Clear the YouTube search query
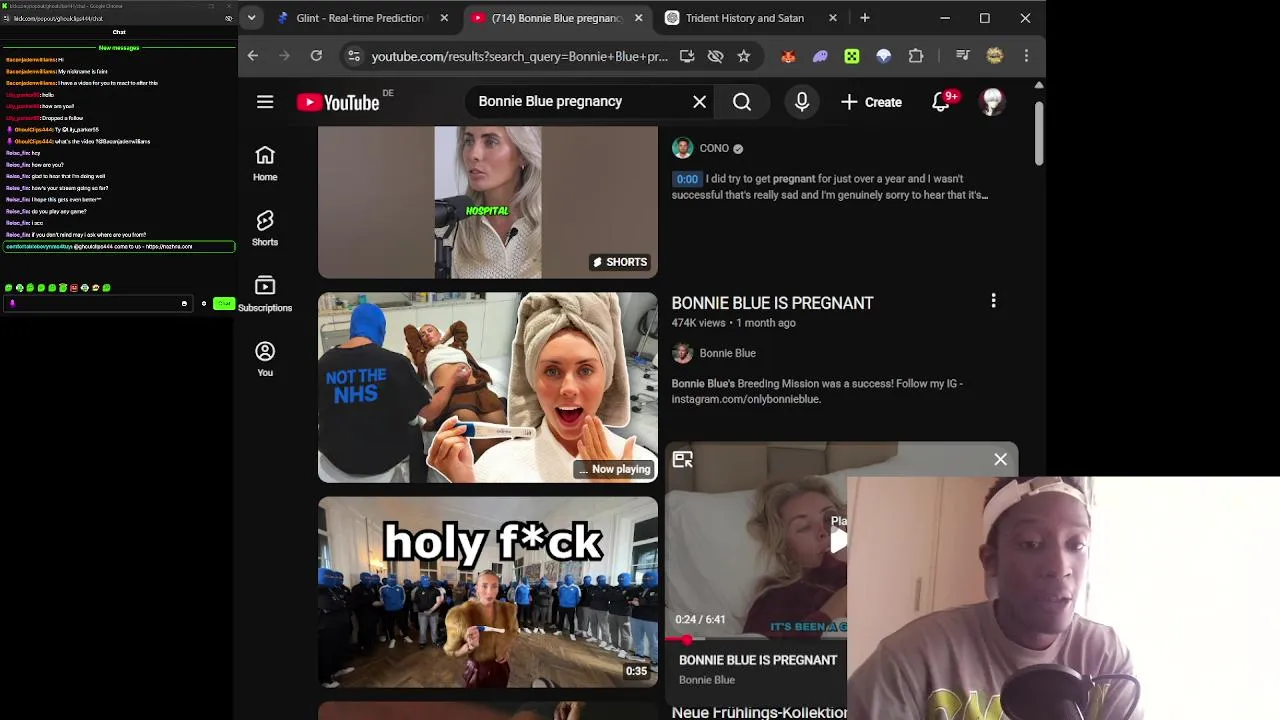 [700, 102]
